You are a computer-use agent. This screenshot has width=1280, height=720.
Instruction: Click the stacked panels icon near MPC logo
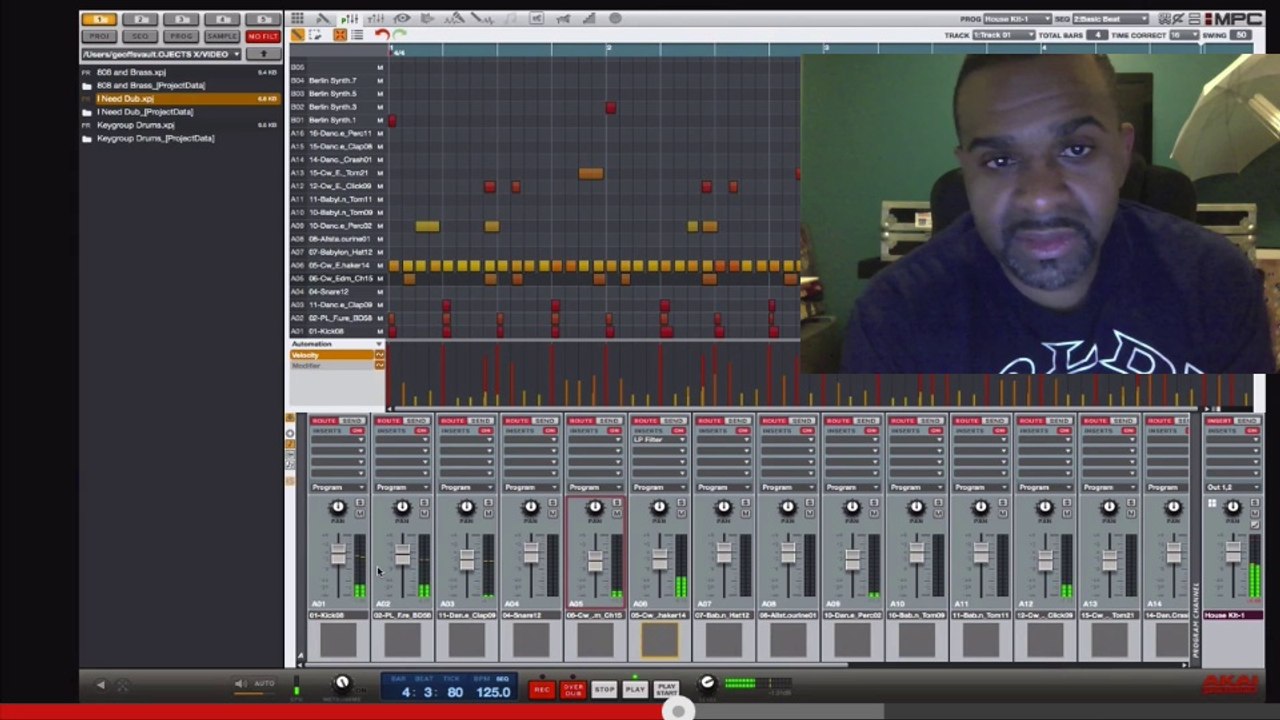[x=1194, y=19]
